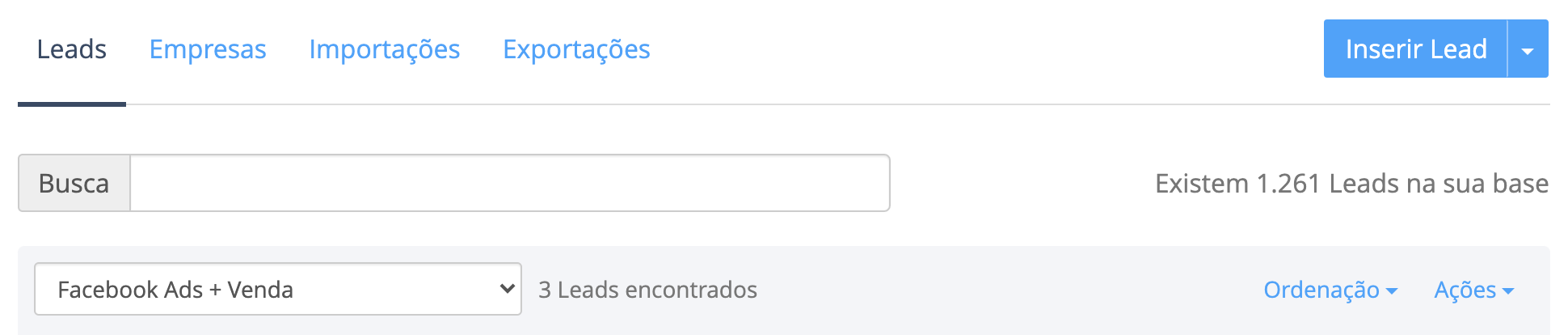Click the word 'Venda' in the segmentation select
1568x335 pixels.
260,290
